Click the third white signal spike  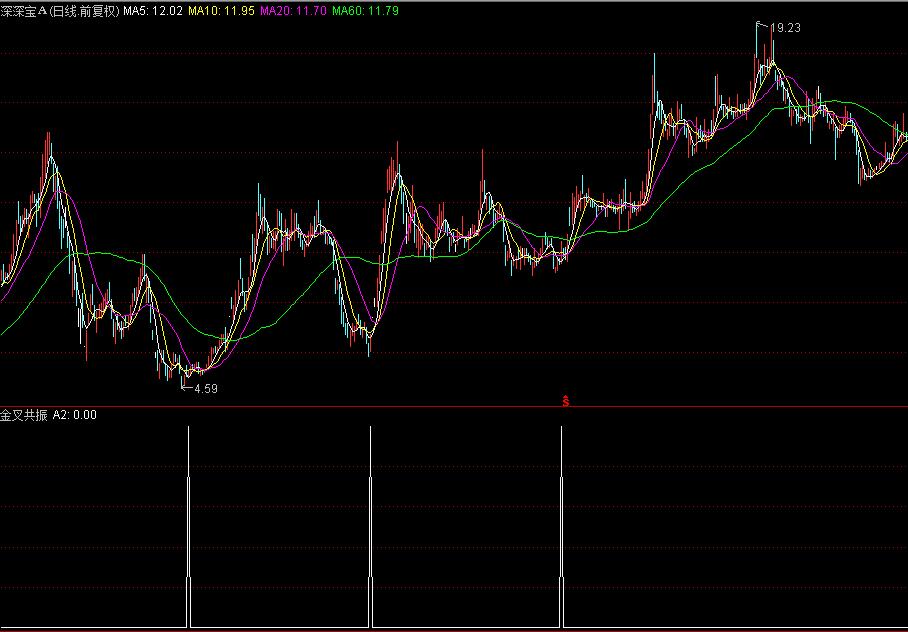tap(561, 527)
